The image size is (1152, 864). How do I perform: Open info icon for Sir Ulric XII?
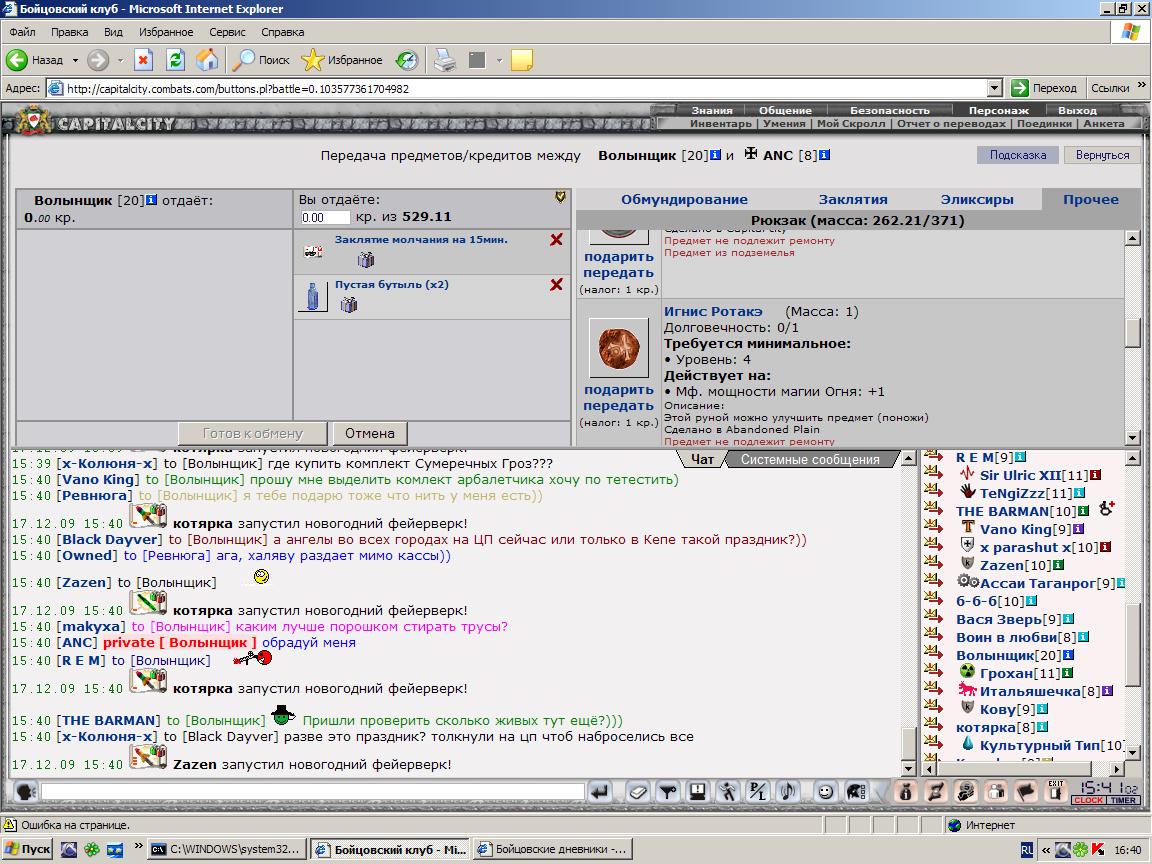click(x=1095, y=475)
